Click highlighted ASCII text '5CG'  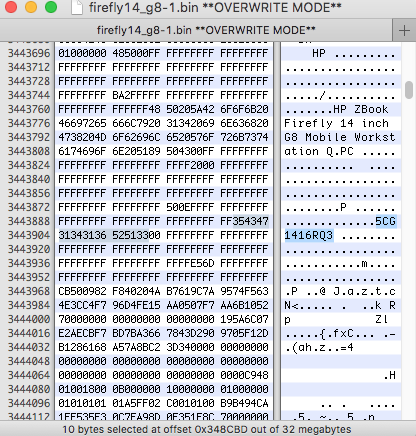click(x=386, y=221)
